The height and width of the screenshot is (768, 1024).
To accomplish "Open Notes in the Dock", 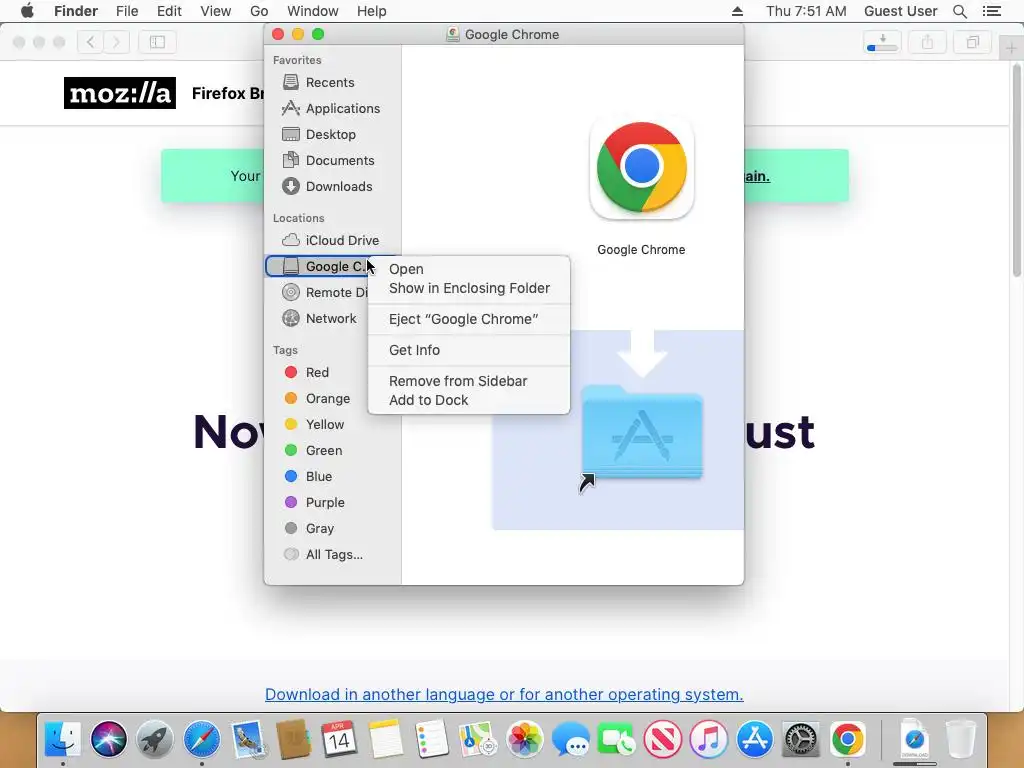I will click(x=385, y=739).
